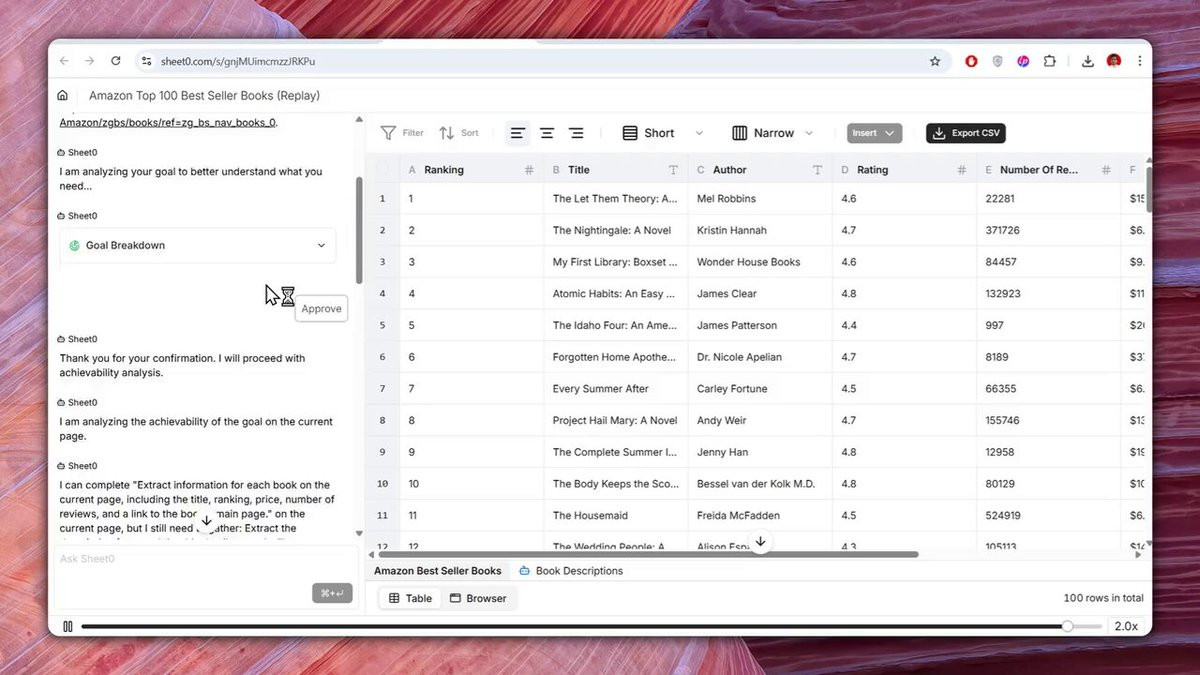Click the page title 'Amazon Top 100 Best Seller Books (Replay)'
1200x675 pixels.
[204, 96]
